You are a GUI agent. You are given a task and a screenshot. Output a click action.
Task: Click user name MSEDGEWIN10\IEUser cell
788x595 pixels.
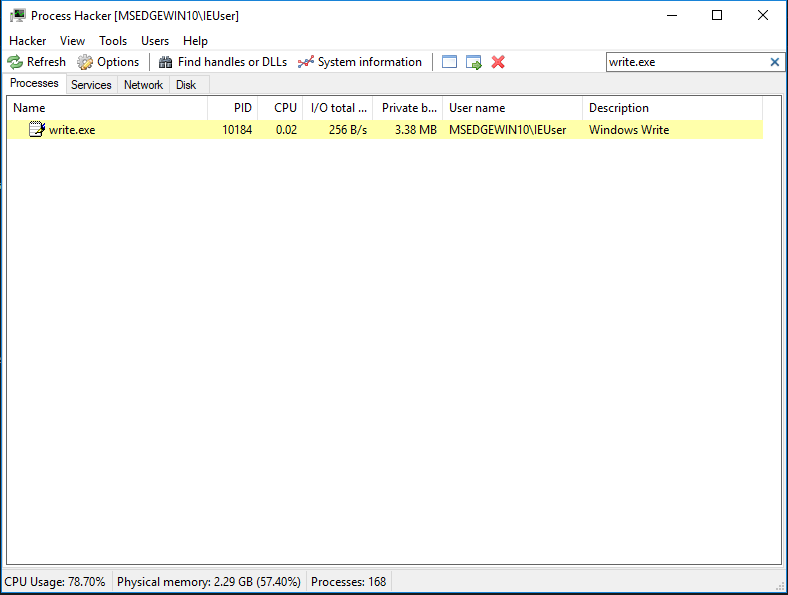pos(508,130)
